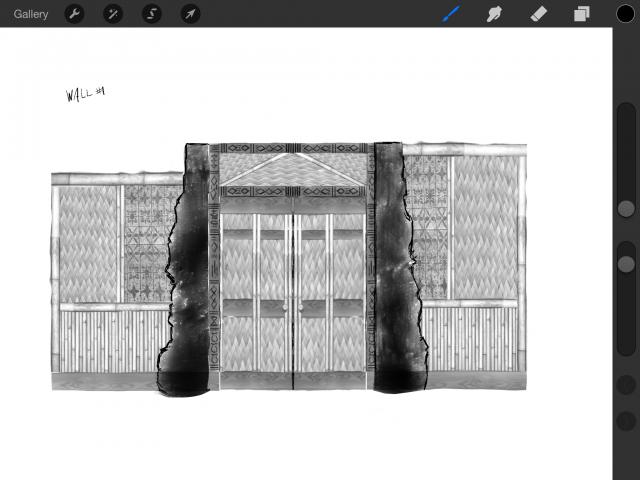Activate the Transform arrow tool
This screenshot has height=480, width=640.
[190, 14]
